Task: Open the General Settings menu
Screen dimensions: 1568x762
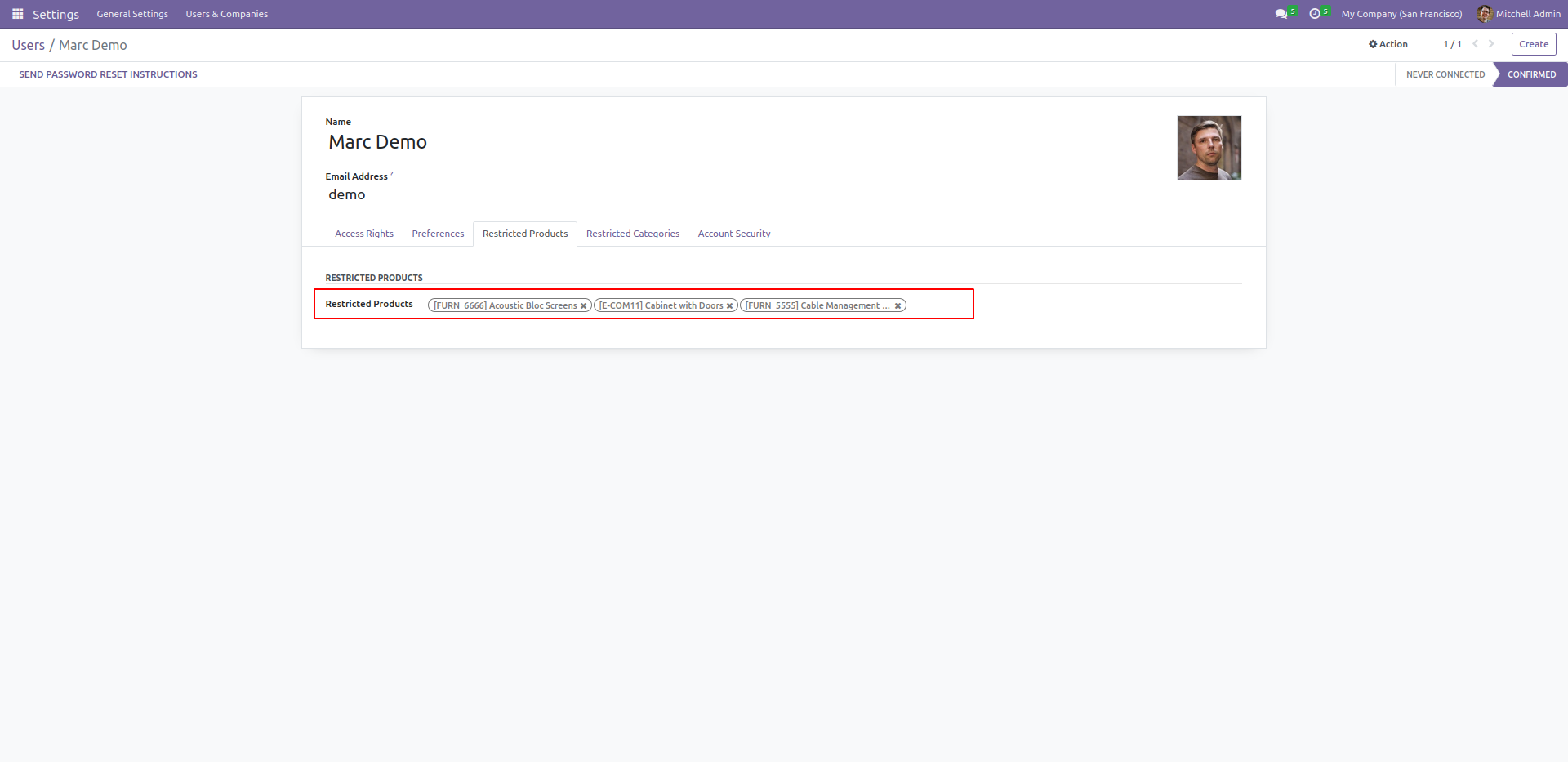Action: [x=132, y=14]
